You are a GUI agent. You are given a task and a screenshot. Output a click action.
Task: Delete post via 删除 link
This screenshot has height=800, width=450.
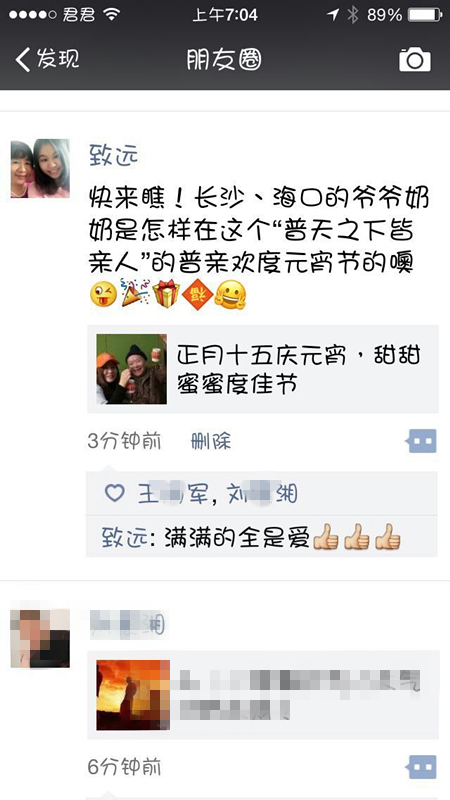[x=211, y=441]
